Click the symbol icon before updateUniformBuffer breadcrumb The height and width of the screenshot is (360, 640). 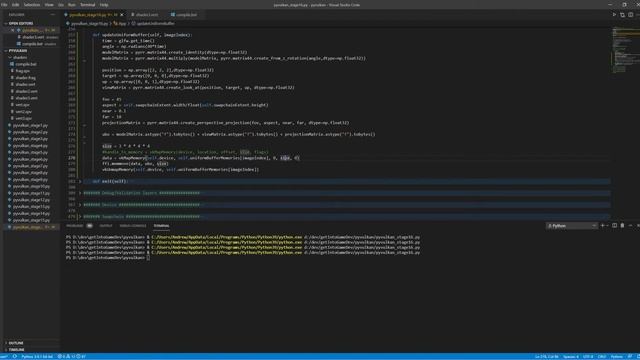(x=133, y=24)
